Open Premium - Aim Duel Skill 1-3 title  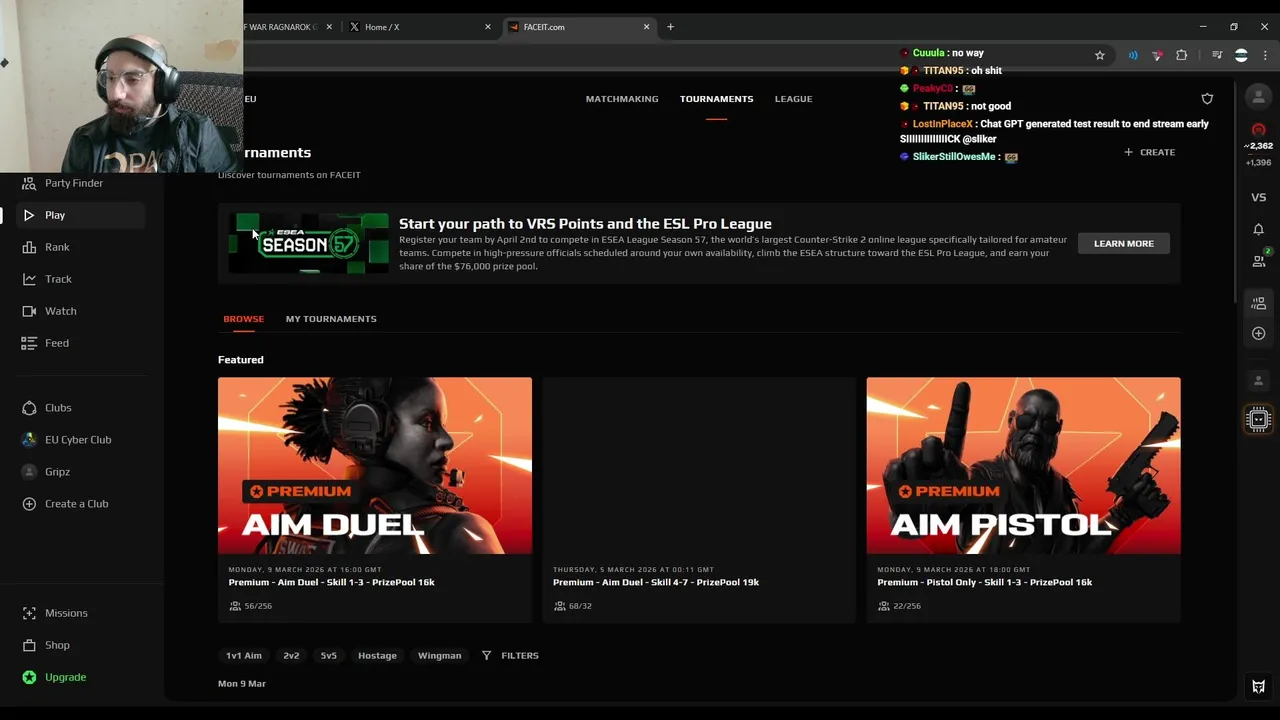[x=331, y=582]
